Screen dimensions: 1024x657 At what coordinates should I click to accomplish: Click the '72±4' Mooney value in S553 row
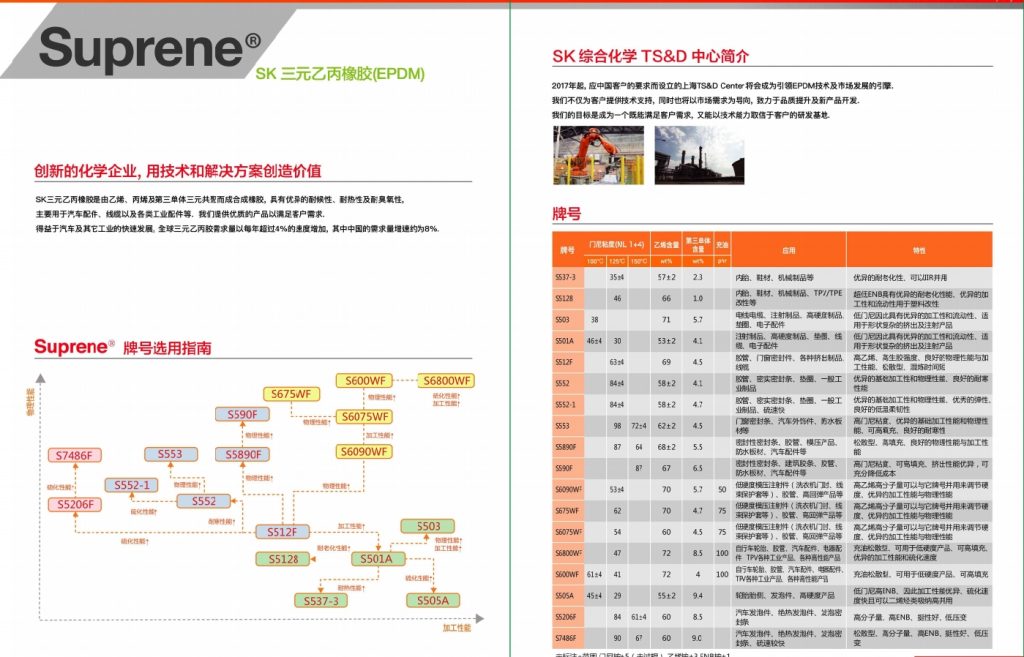click(639, 426)
